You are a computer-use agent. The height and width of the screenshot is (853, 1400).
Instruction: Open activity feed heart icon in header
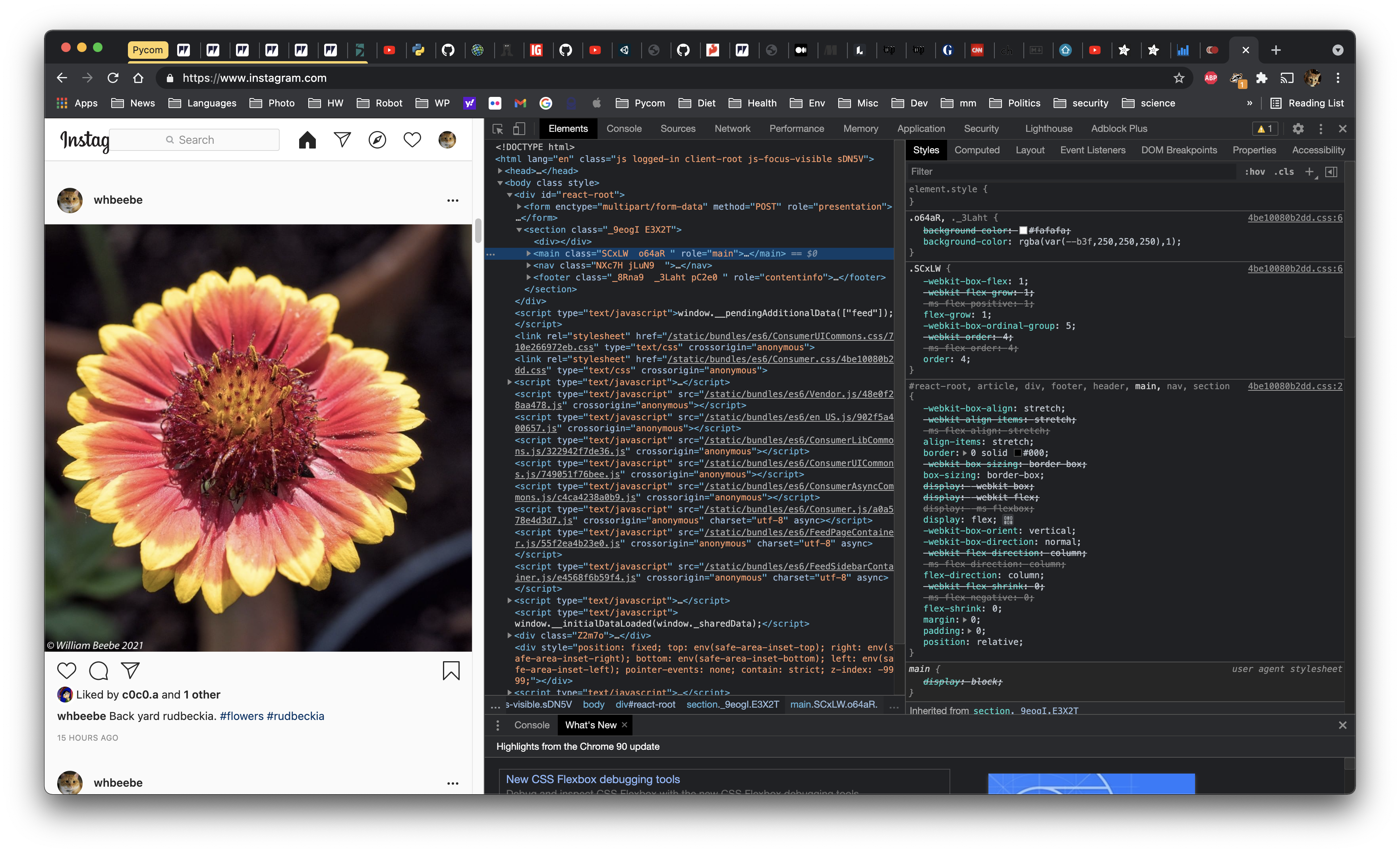(x=412, y=140)
